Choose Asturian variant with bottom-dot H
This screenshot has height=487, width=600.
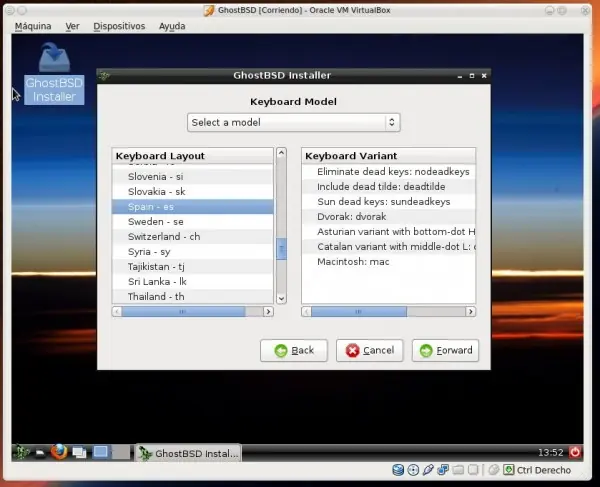(388, 231)
